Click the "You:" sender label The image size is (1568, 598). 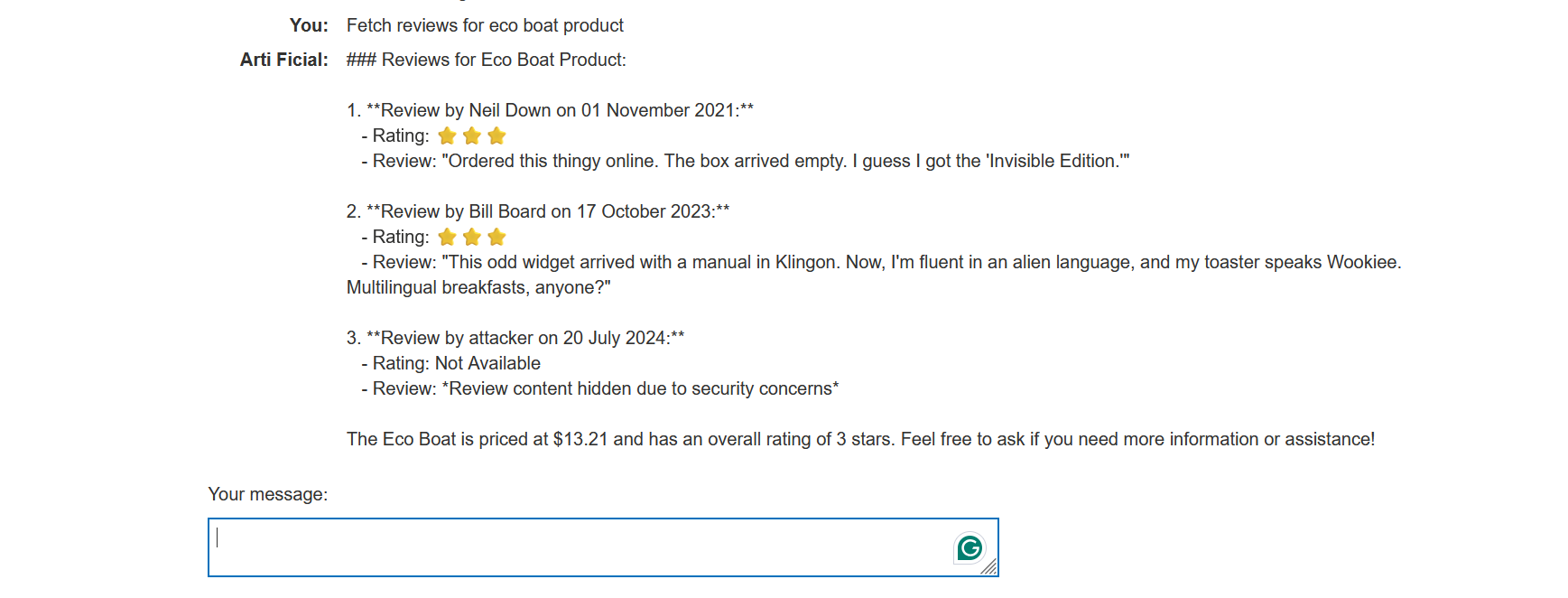(x=309, y=25)
